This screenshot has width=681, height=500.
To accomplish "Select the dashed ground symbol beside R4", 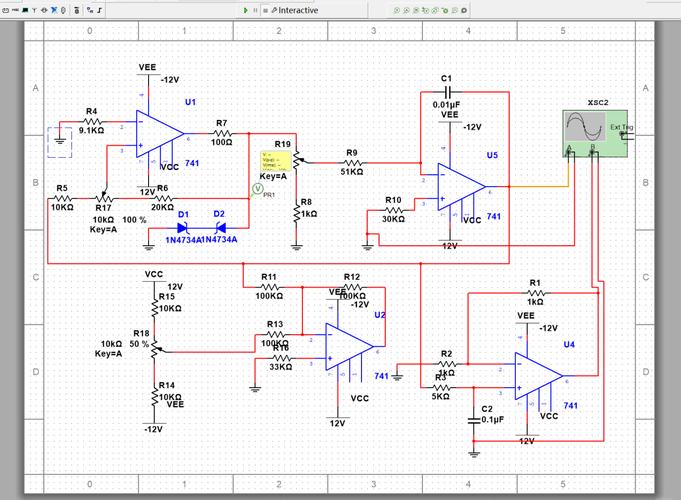I will point(62,142).
